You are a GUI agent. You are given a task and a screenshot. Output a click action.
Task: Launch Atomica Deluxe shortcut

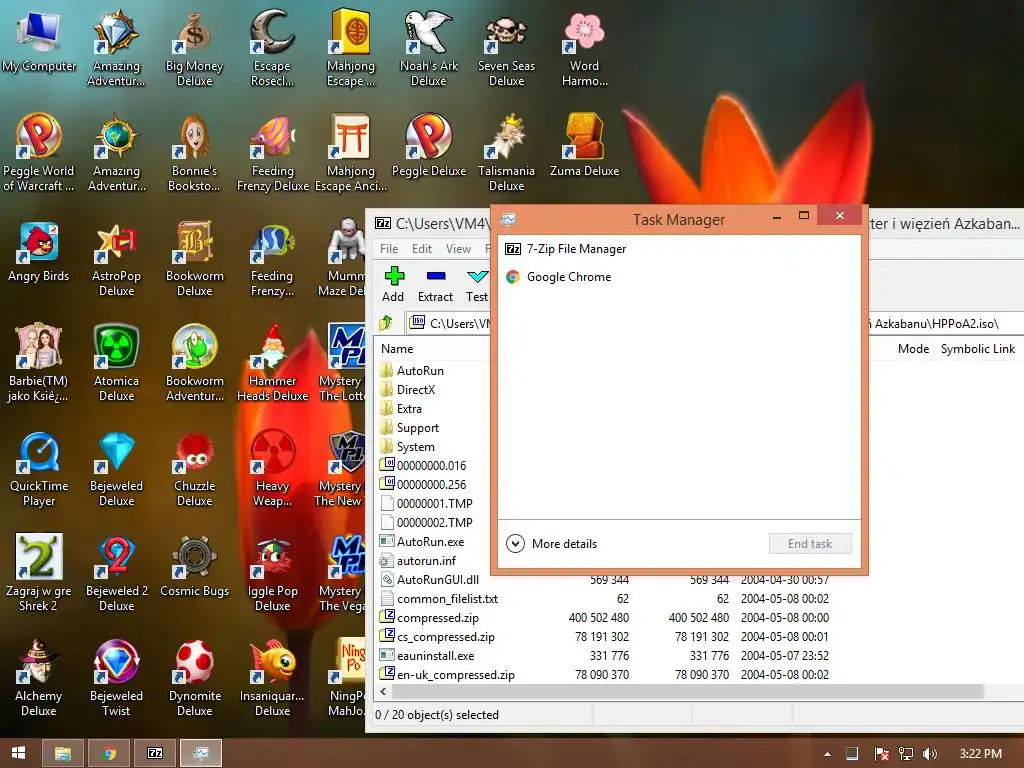[116, 364]
